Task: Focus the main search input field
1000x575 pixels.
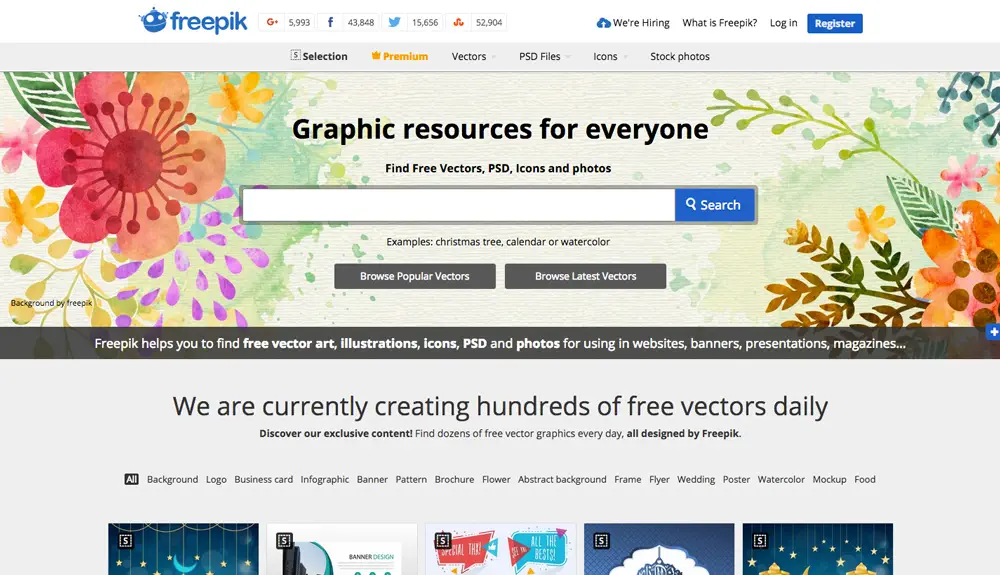Action: 459,205
